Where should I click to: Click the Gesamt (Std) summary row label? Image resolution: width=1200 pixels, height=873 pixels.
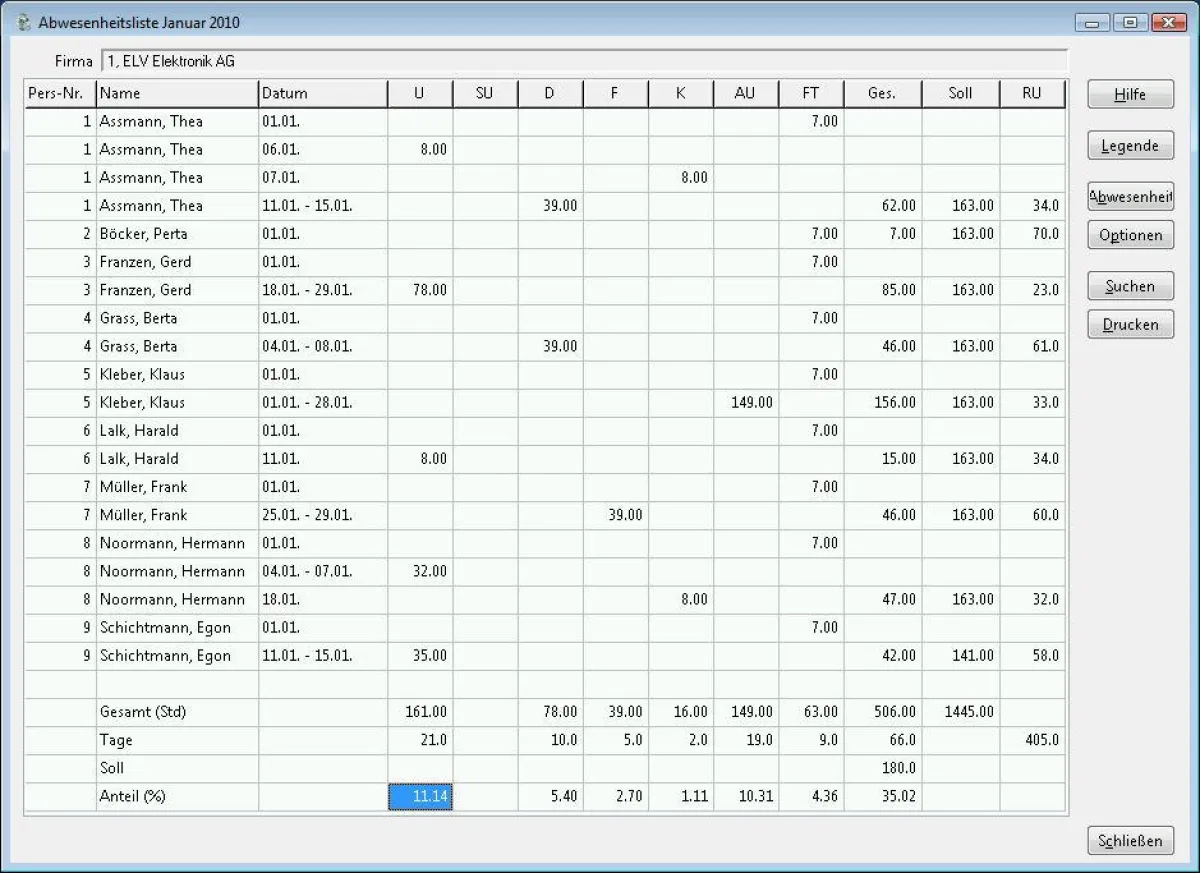[143, 713]
